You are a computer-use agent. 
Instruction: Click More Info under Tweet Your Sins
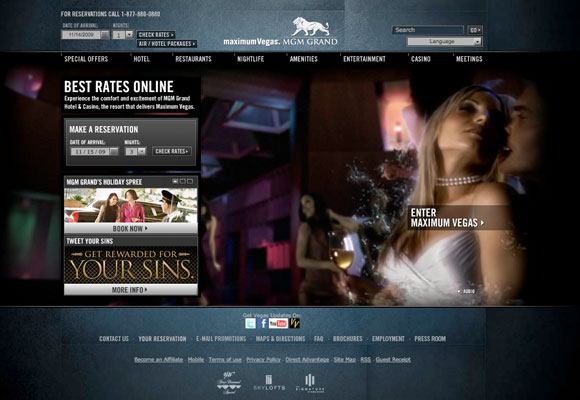point(131,290)
